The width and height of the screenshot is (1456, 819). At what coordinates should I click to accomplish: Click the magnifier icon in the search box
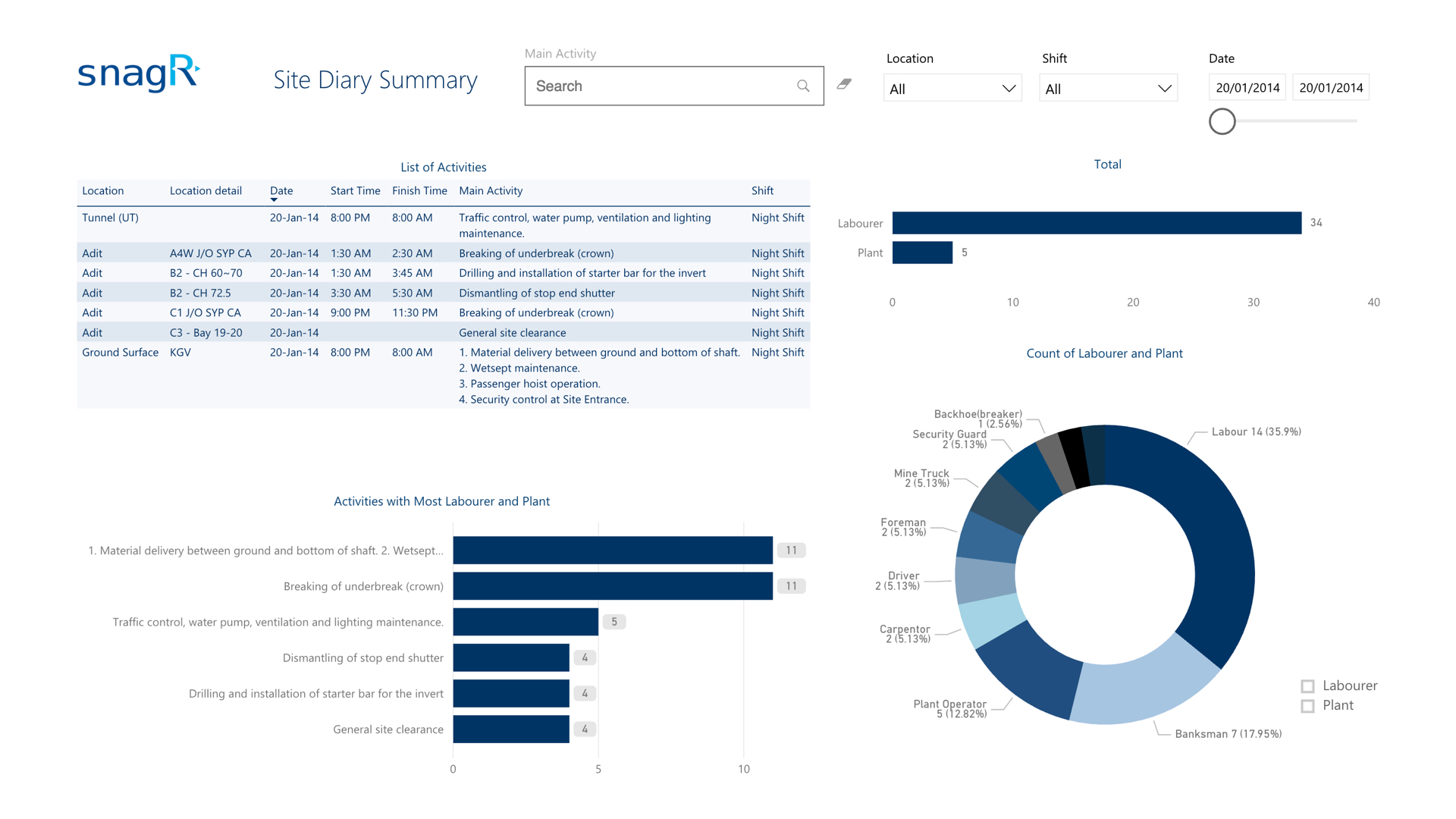point(803,86)
